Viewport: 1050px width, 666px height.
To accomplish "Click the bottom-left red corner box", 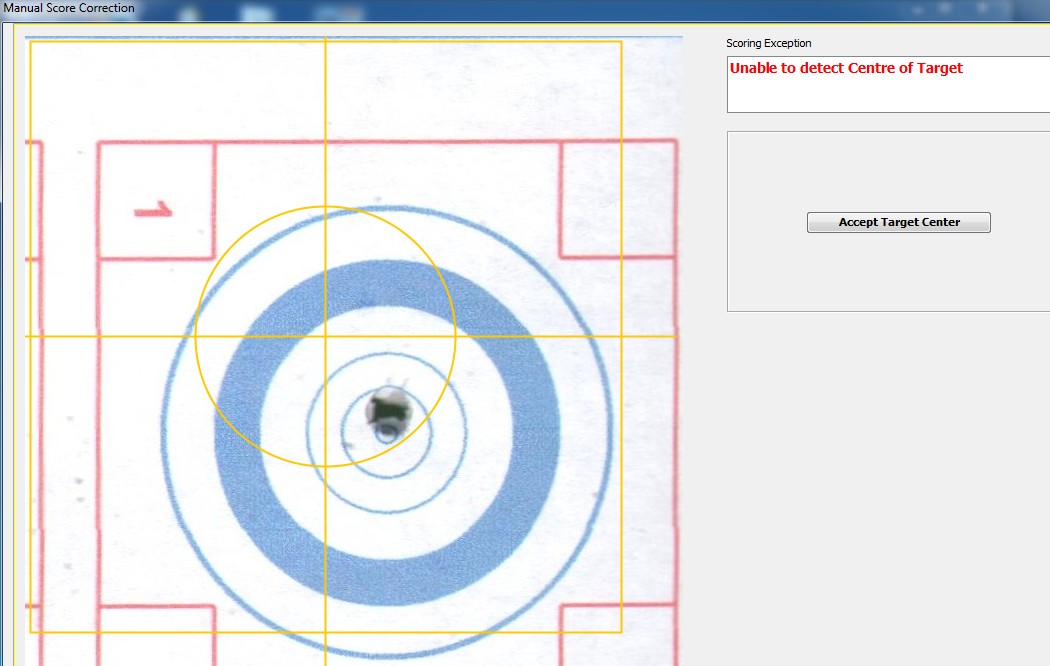I will (x=156, y=634).
